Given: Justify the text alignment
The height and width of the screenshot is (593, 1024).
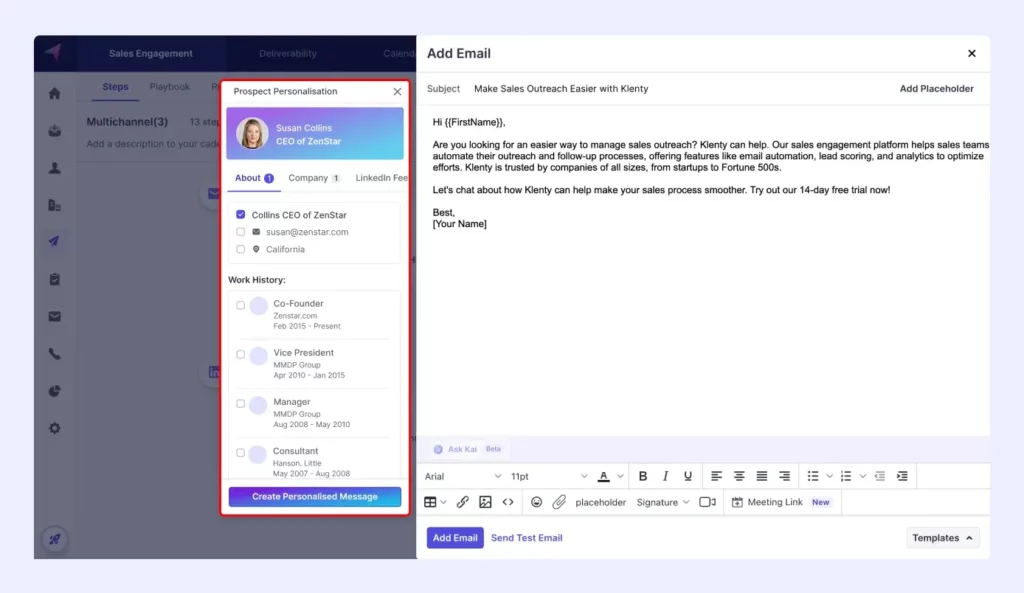Looking at the screenshot, I should (x=761, y=476).
